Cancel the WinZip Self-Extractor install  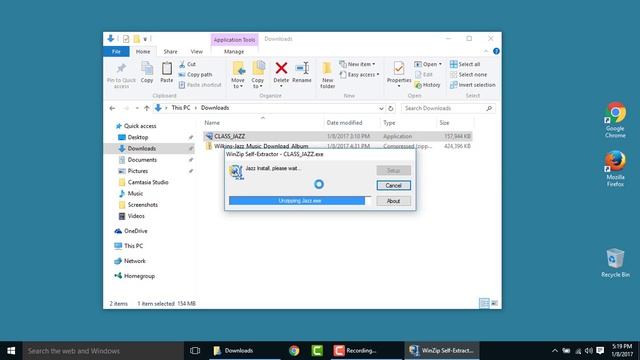(393, 185)
